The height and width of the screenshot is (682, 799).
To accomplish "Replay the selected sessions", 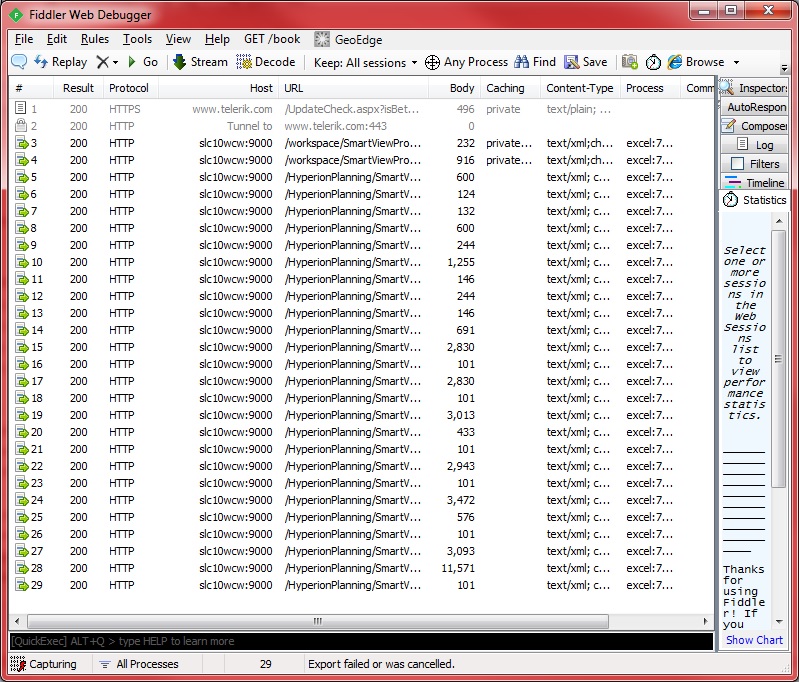I will [x=61, y=62].
